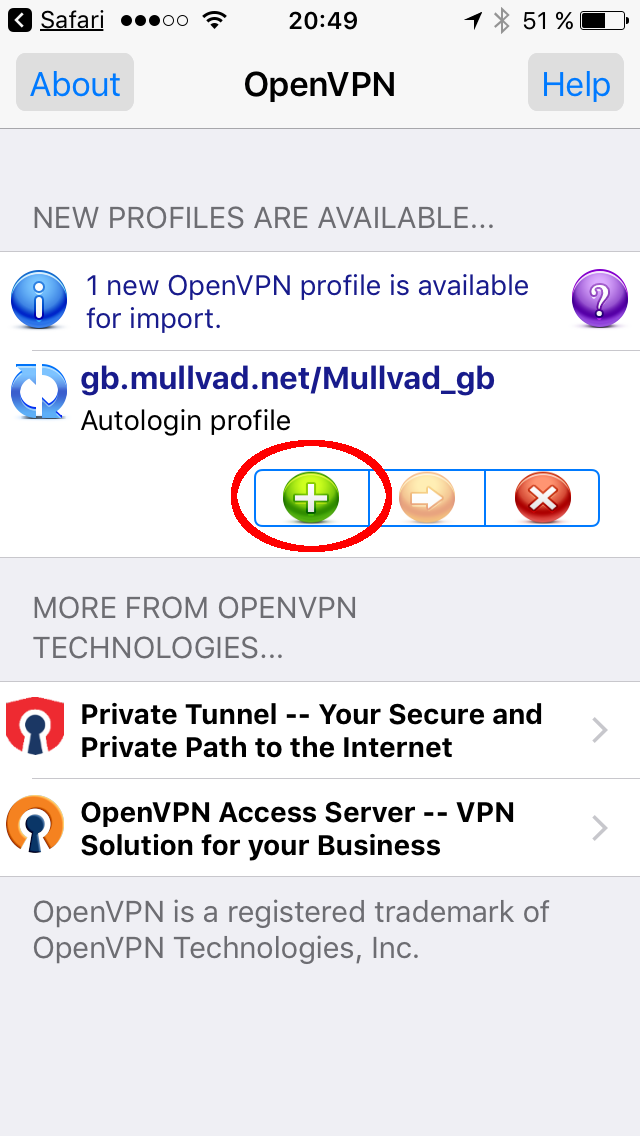Open the Help page
This screenshot has width=640, height=1136.
click(575, 83)
